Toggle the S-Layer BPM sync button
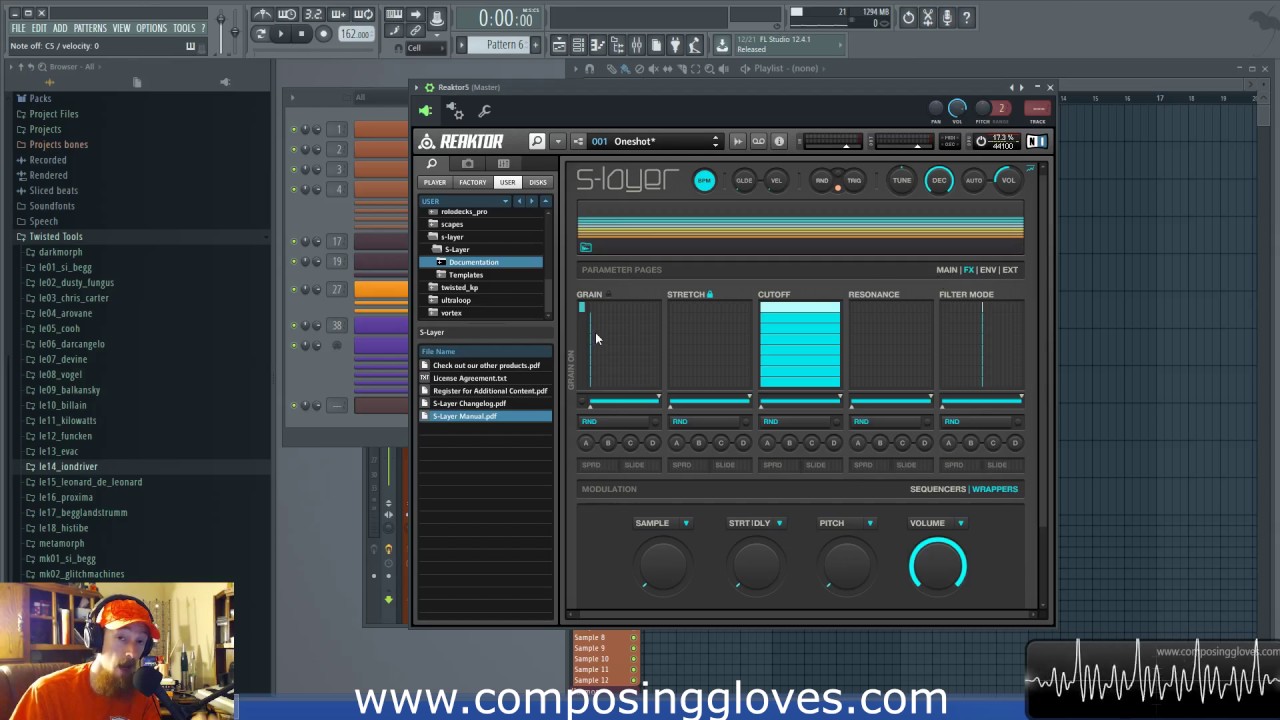The width and height of the screenshot is (1280, 720). pos(704,181)
